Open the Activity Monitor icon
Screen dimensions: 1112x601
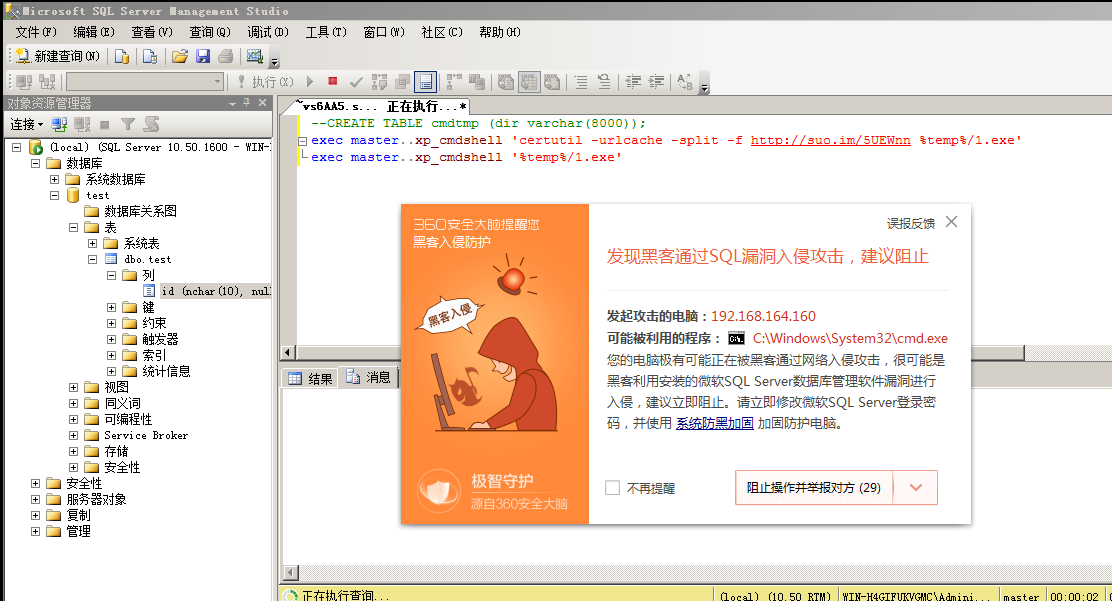point(254,56)
